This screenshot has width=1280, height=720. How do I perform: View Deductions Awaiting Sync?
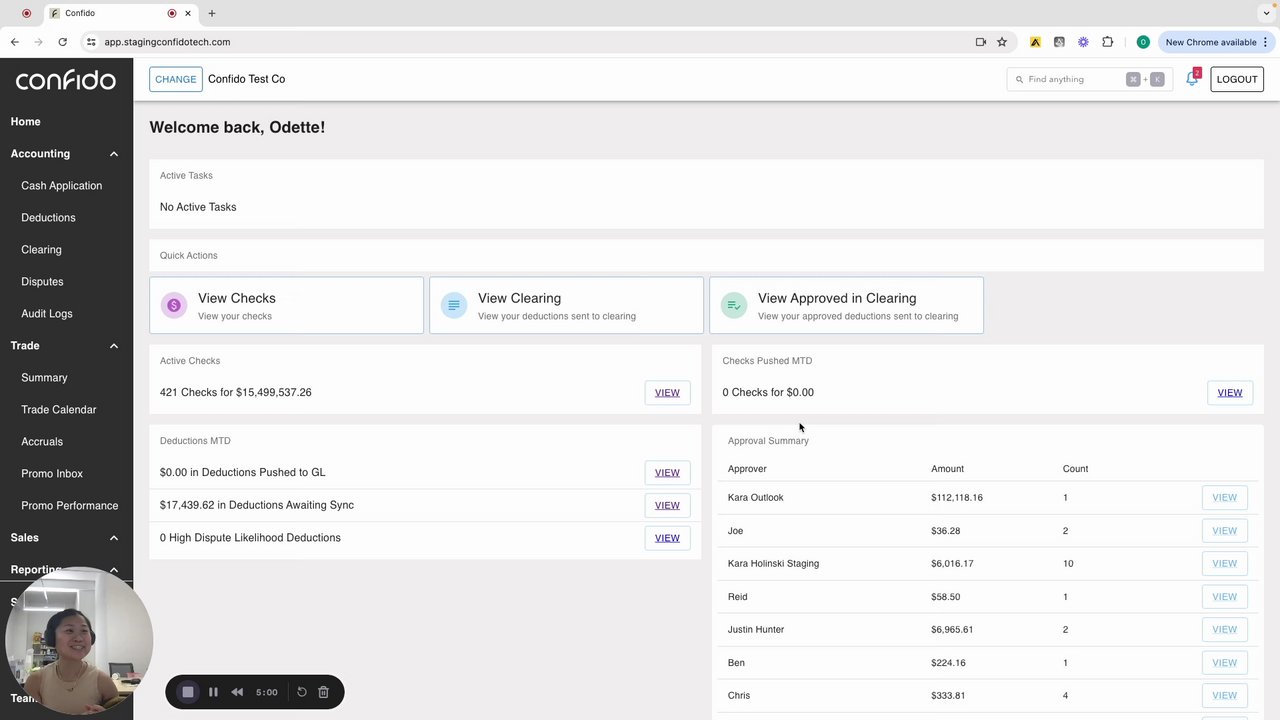coord(667,505)
